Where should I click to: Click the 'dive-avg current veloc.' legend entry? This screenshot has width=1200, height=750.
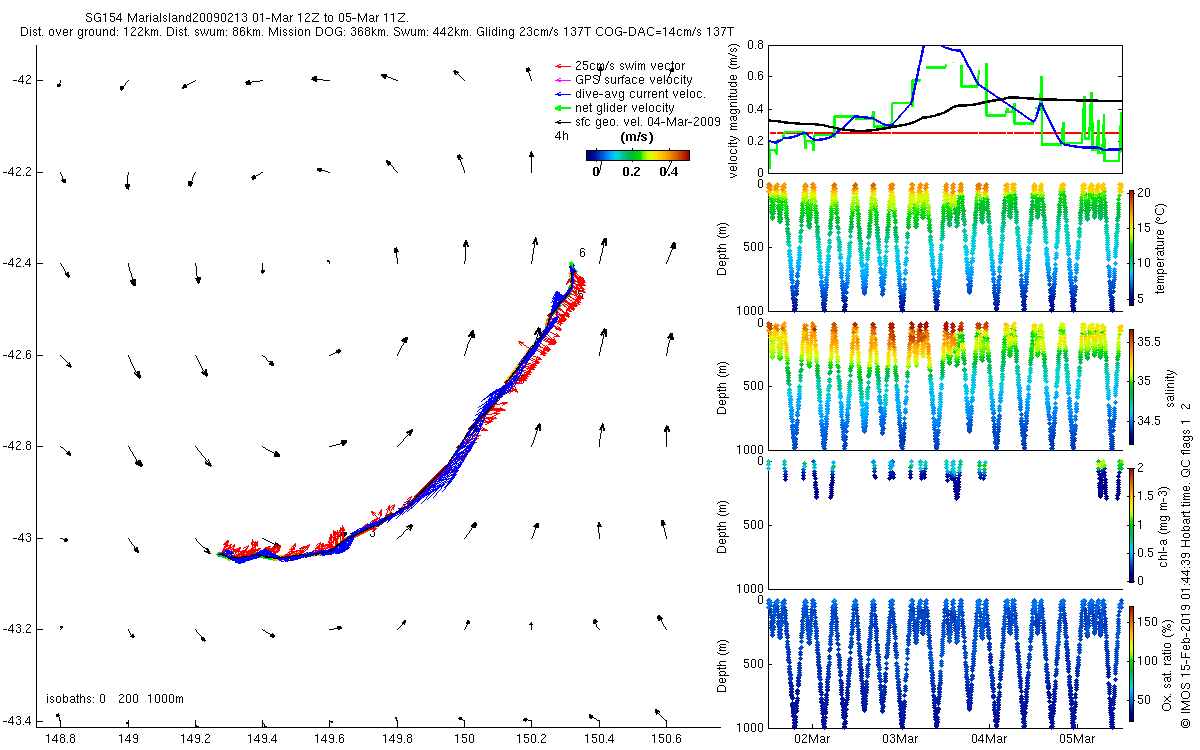(641, 93)
